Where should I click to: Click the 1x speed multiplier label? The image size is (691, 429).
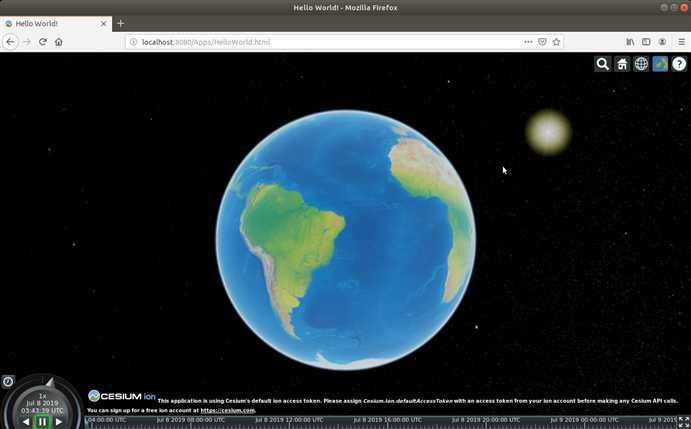coord(42,396)
